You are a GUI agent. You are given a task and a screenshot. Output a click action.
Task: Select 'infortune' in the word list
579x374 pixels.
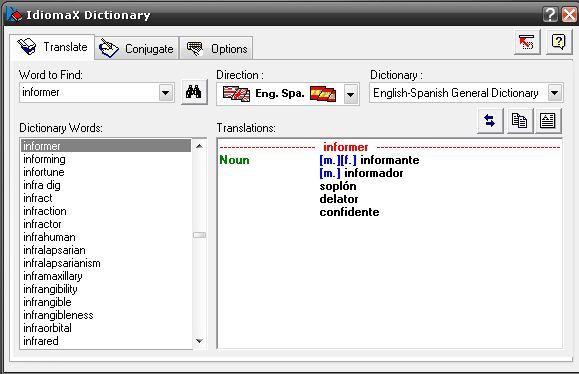tap(106, 172)
